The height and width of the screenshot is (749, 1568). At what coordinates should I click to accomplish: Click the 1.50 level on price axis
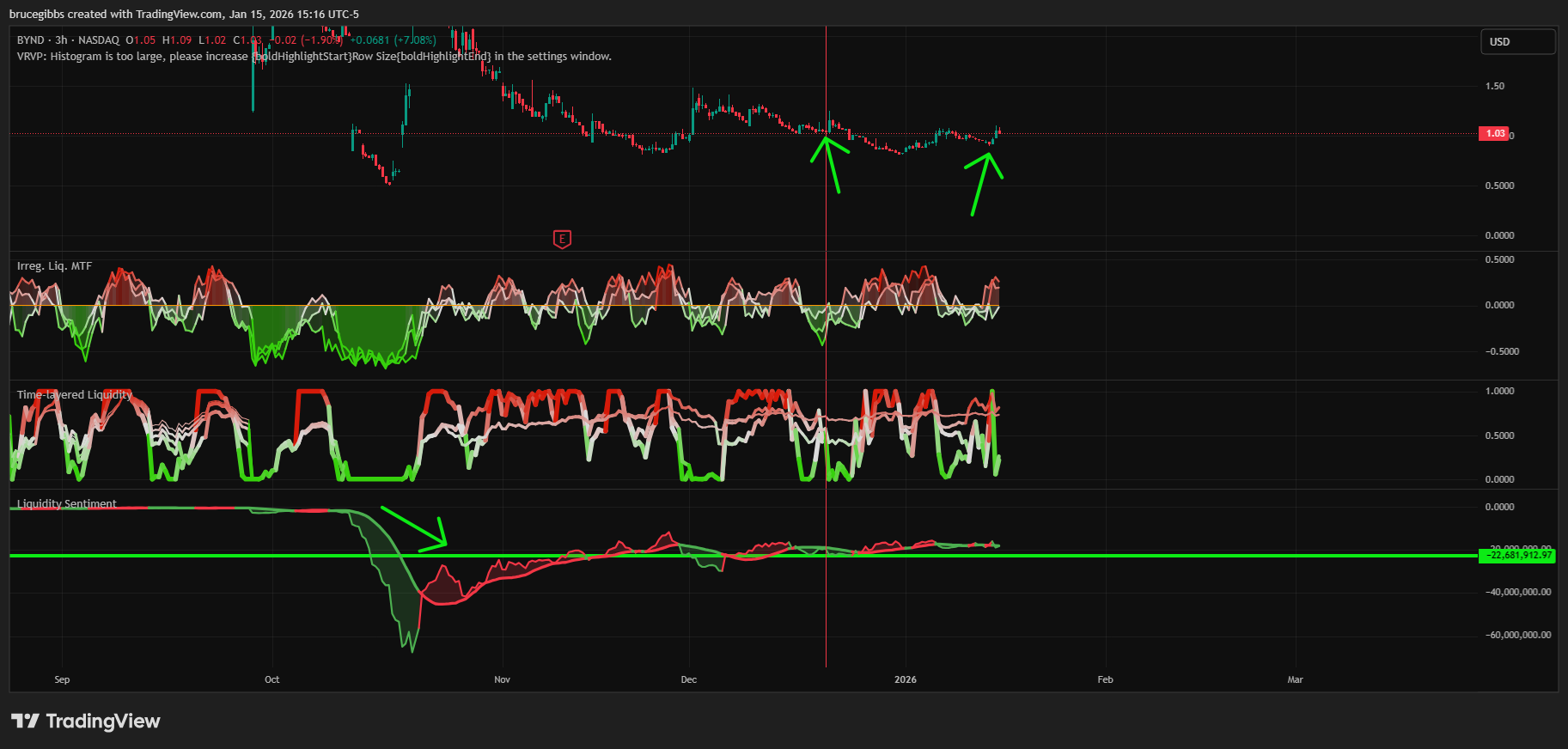point(1494,86)
